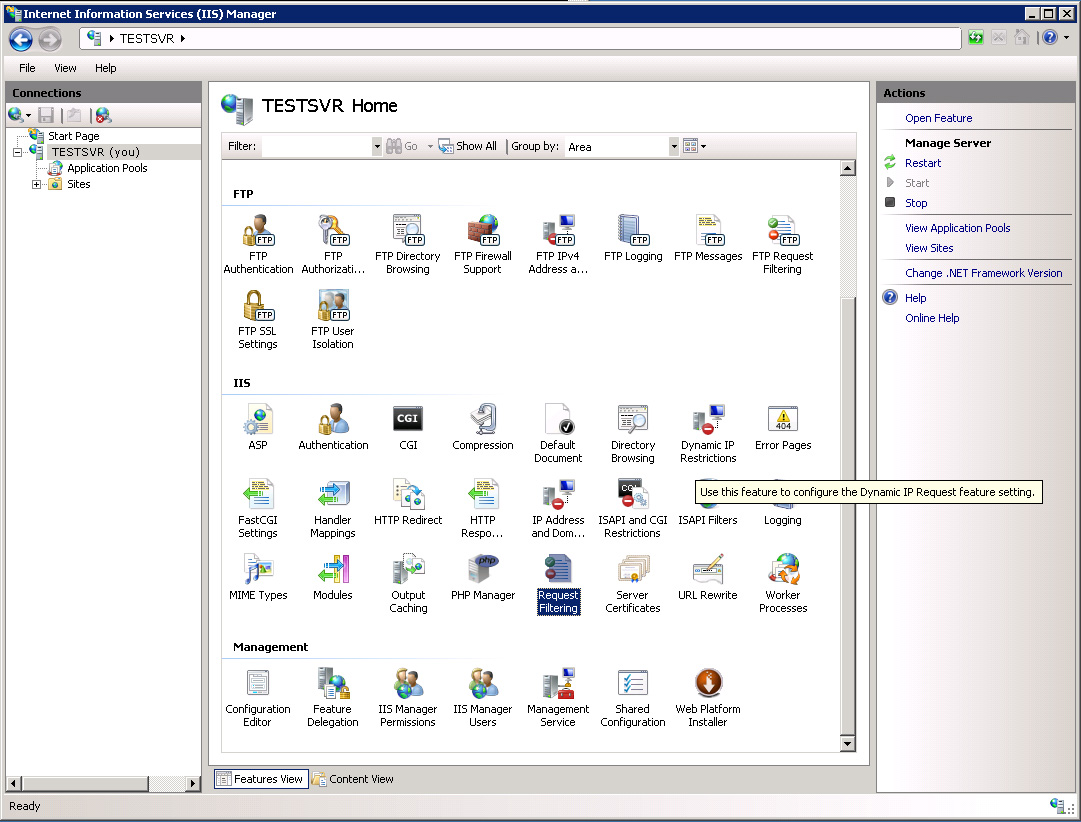Open the Filter dropdown arrow
The width and height of the screenshot is (1081, 822).
coord(376,146)
